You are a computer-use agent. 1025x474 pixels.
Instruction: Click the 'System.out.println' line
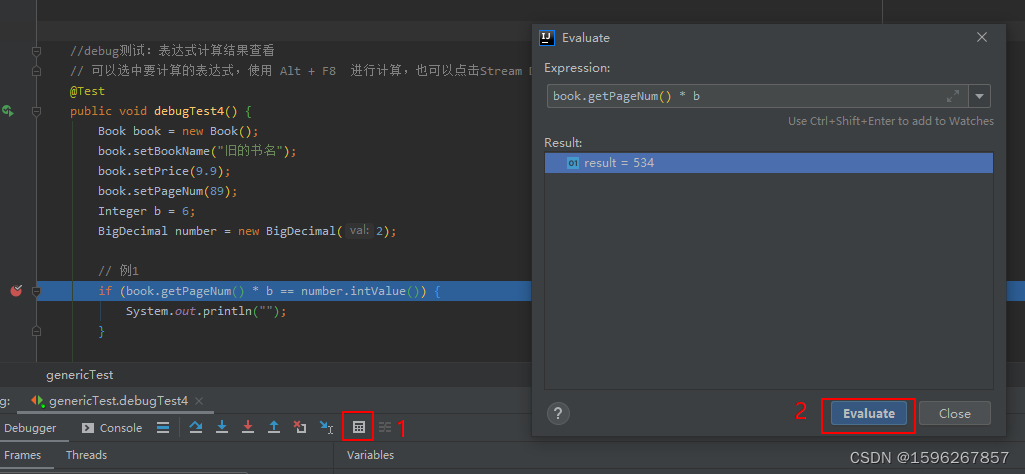click(x=207, y=311)
